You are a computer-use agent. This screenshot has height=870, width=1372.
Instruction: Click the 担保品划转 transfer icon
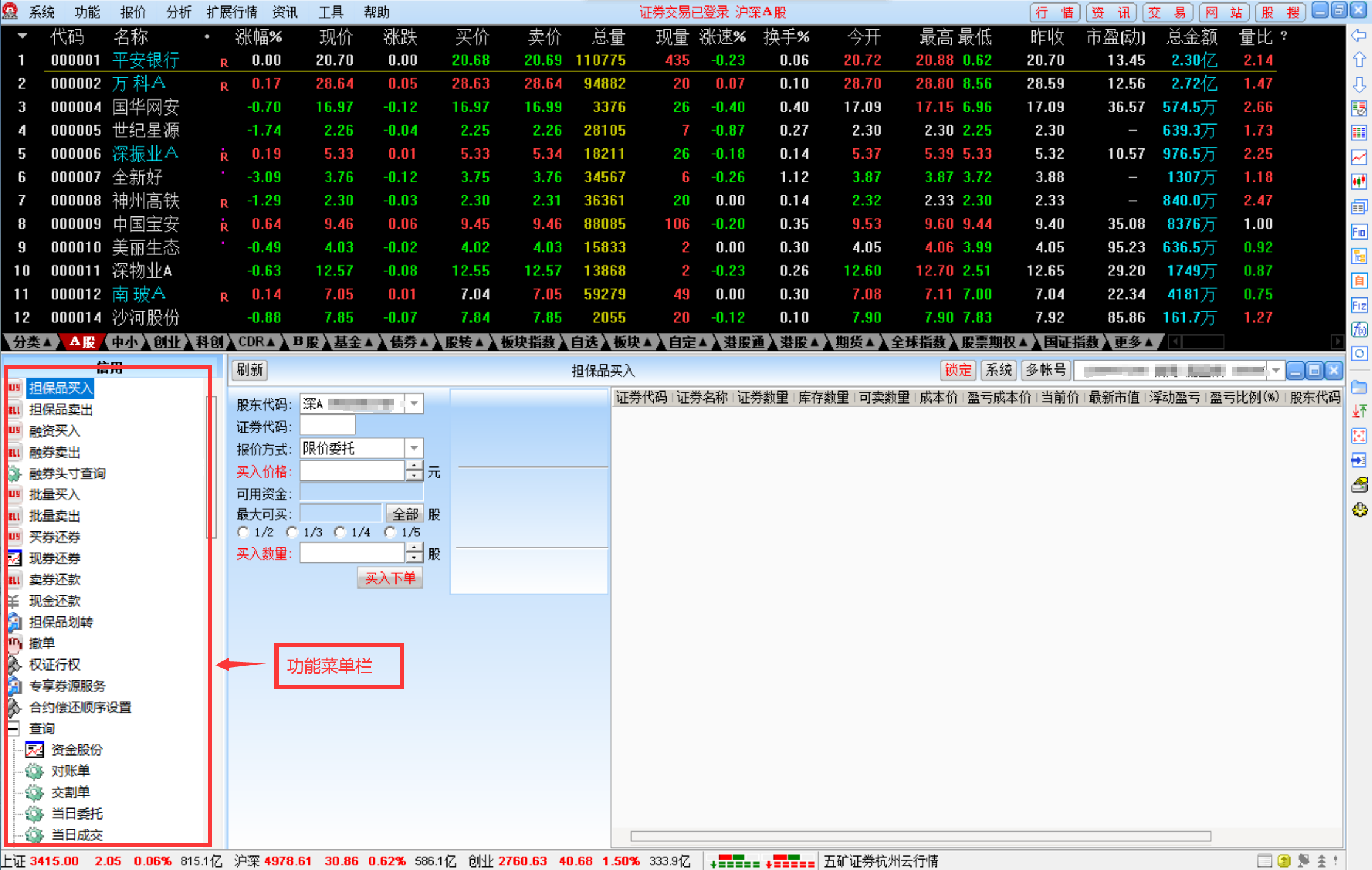(x=15, y=622)
